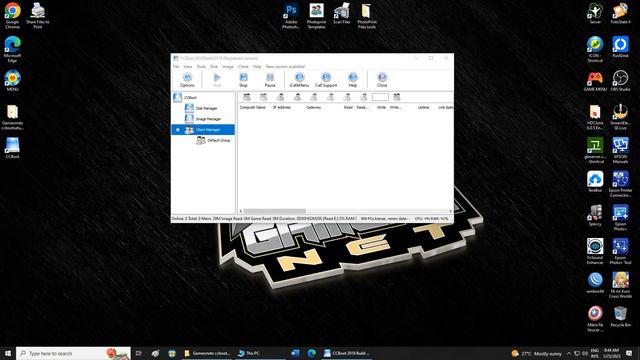Click the Help toolbar button with globe icon
Viewport: 640px width, 360px height.
point(353,80)
